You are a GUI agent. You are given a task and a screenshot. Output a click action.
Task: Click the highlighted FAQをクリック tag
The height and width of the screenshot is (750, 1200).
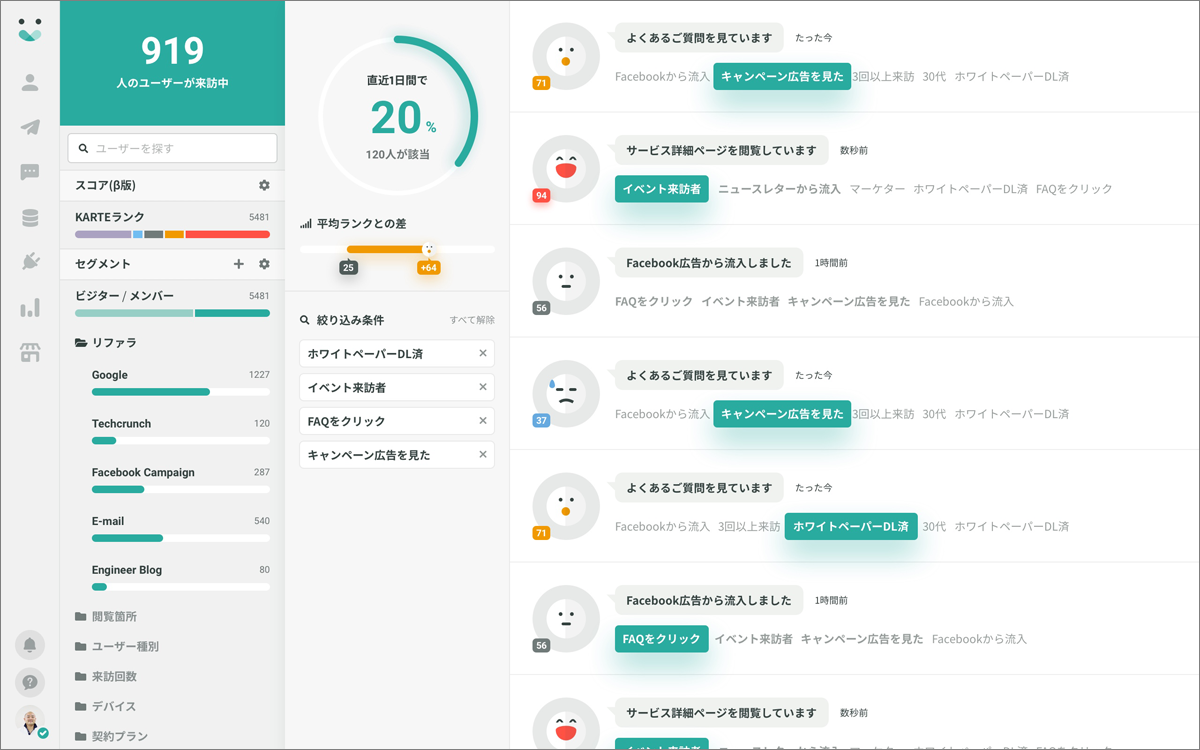pos(662,639)
